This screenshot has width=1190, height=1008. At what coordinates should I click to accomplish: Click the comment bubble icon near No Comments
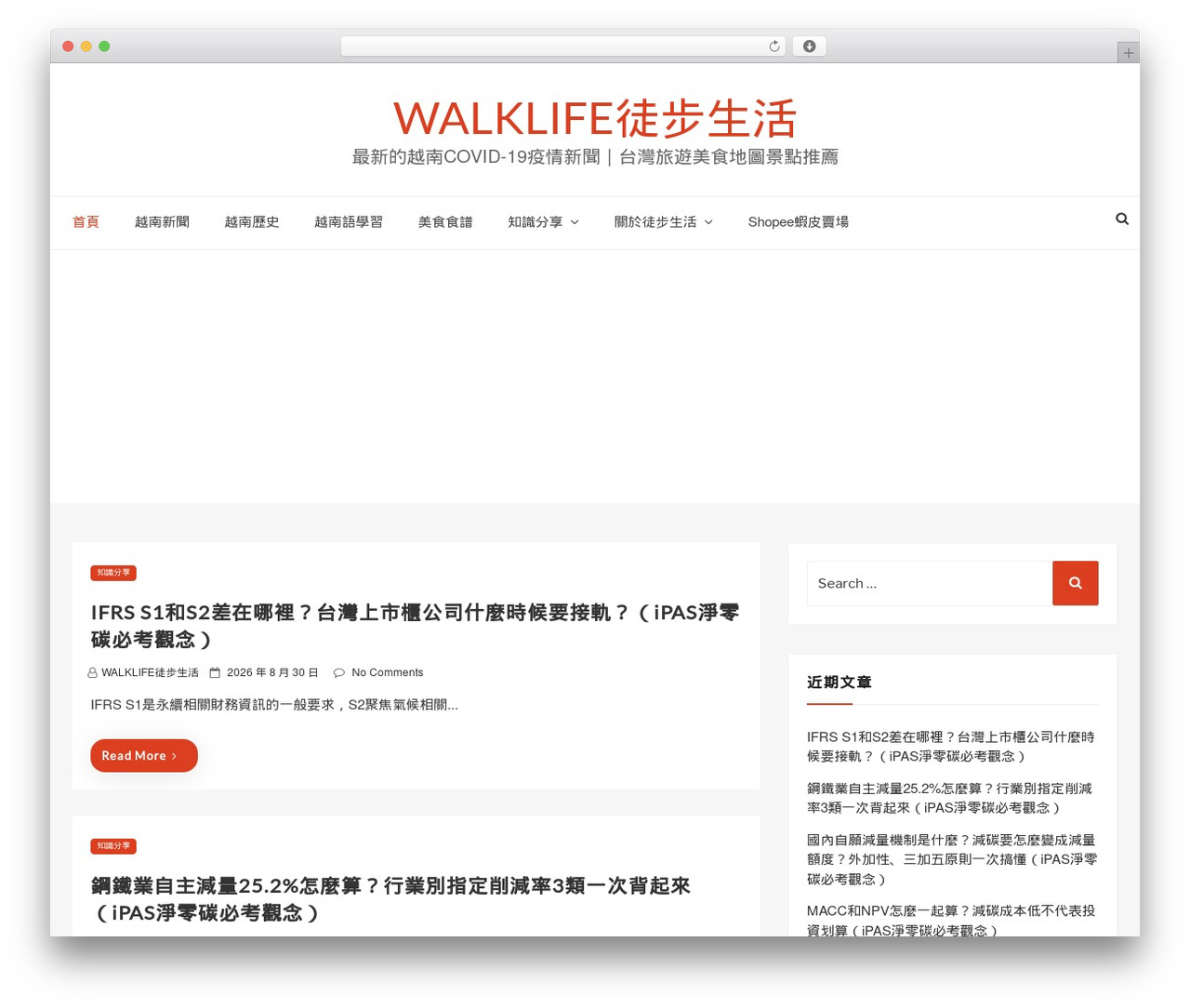tap(339, 673)
